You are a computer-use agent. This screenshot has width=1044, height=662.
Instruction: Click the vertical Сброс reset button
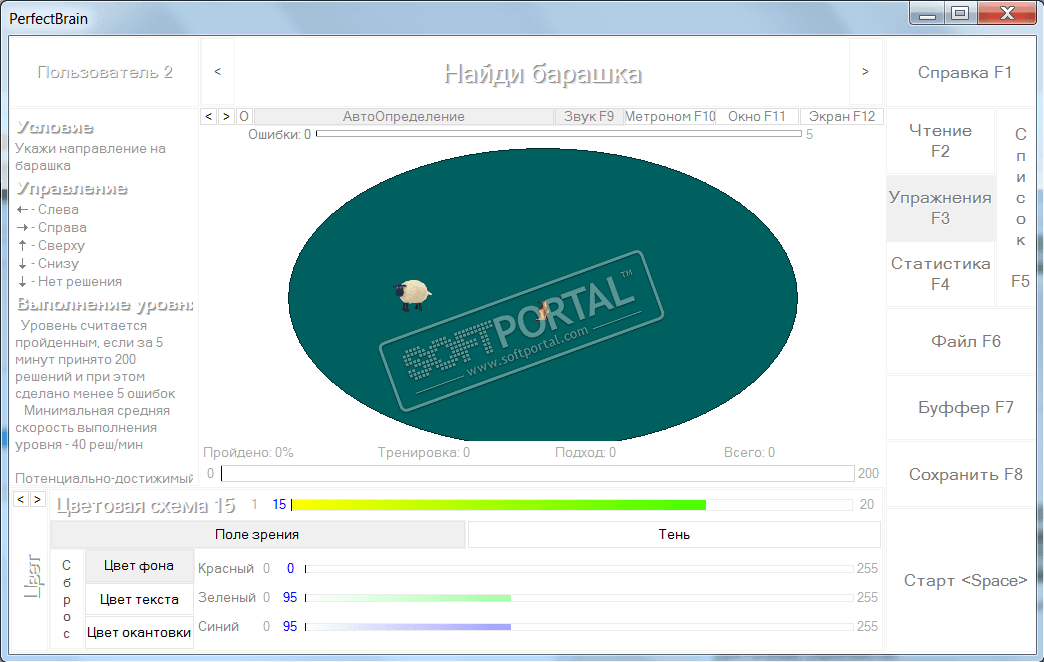(67, 599)
